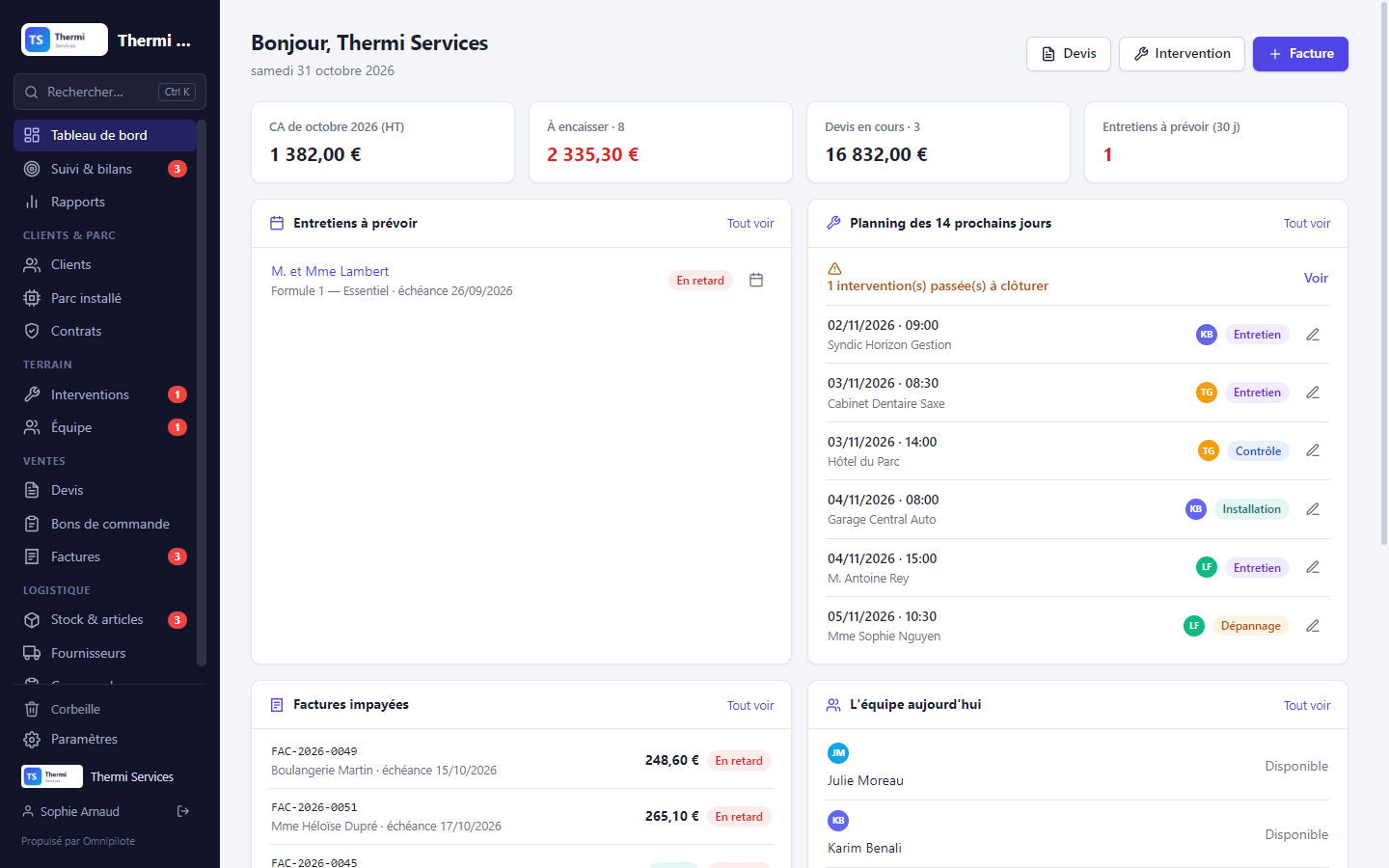Screen dimensions: 1389x868
Task: Click the Corbeille trash icon
Action: click(x=32, y=709)
